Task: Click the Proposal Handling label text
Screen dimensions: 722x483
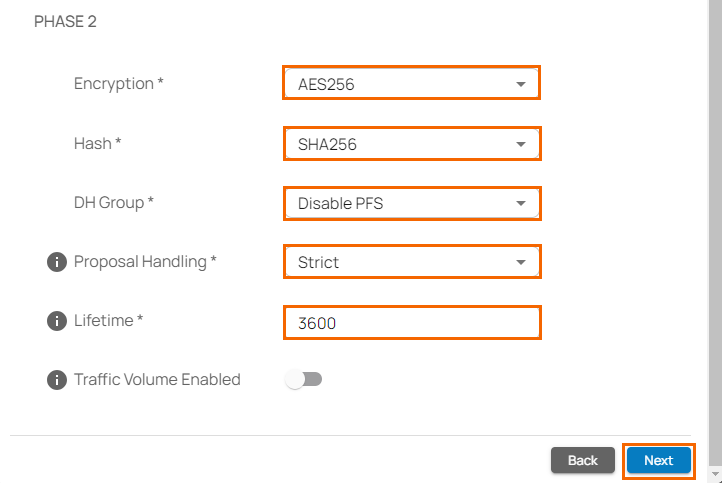Action: pos(144,262)
